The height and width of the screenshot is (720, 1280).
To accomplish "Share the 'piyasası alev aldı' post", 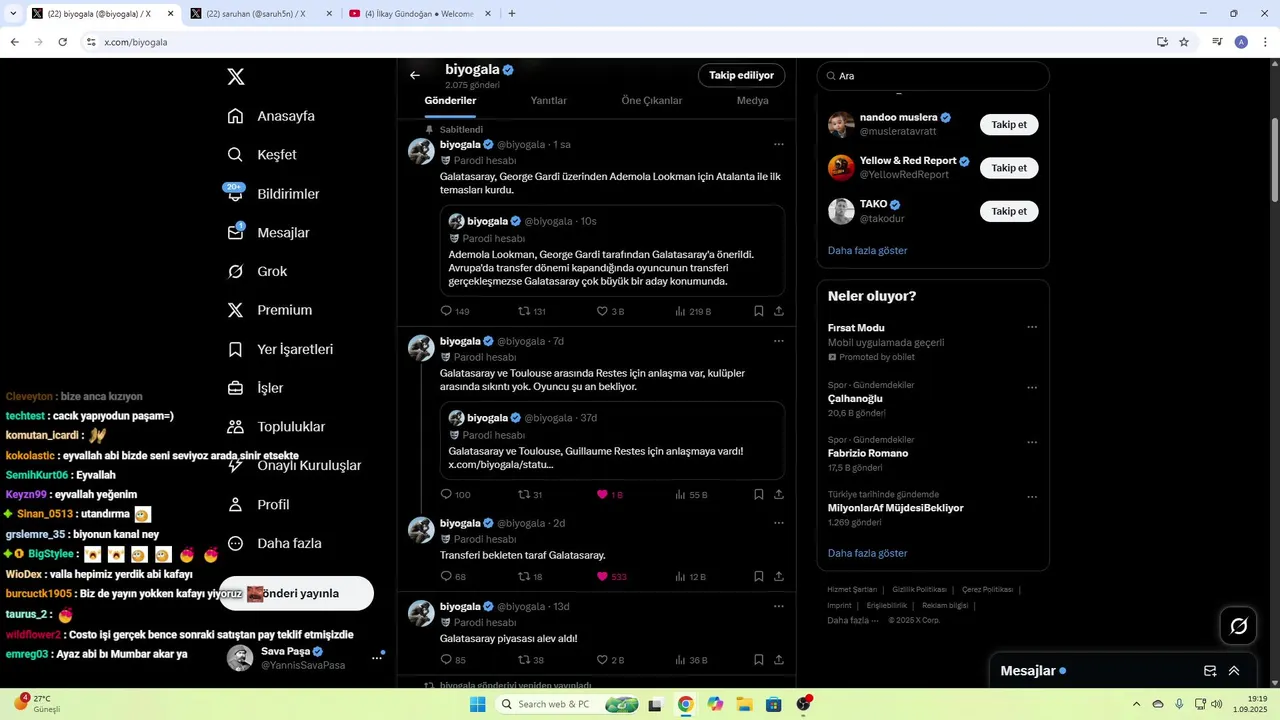I will [x=779, y=659].
